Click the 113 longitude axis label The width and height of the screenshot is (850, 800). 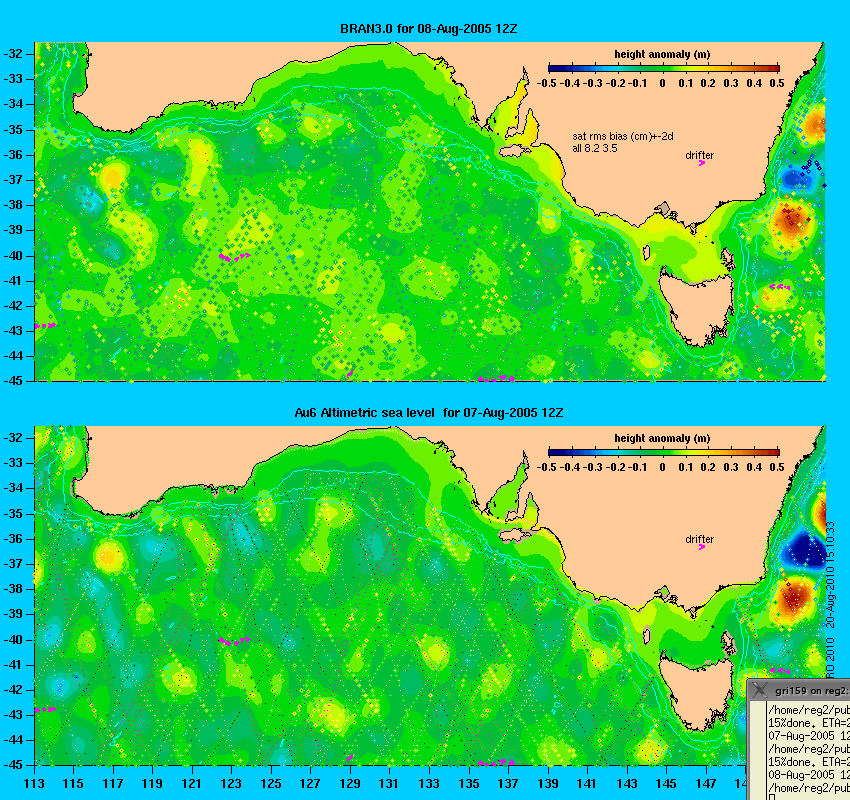[34, 784]
